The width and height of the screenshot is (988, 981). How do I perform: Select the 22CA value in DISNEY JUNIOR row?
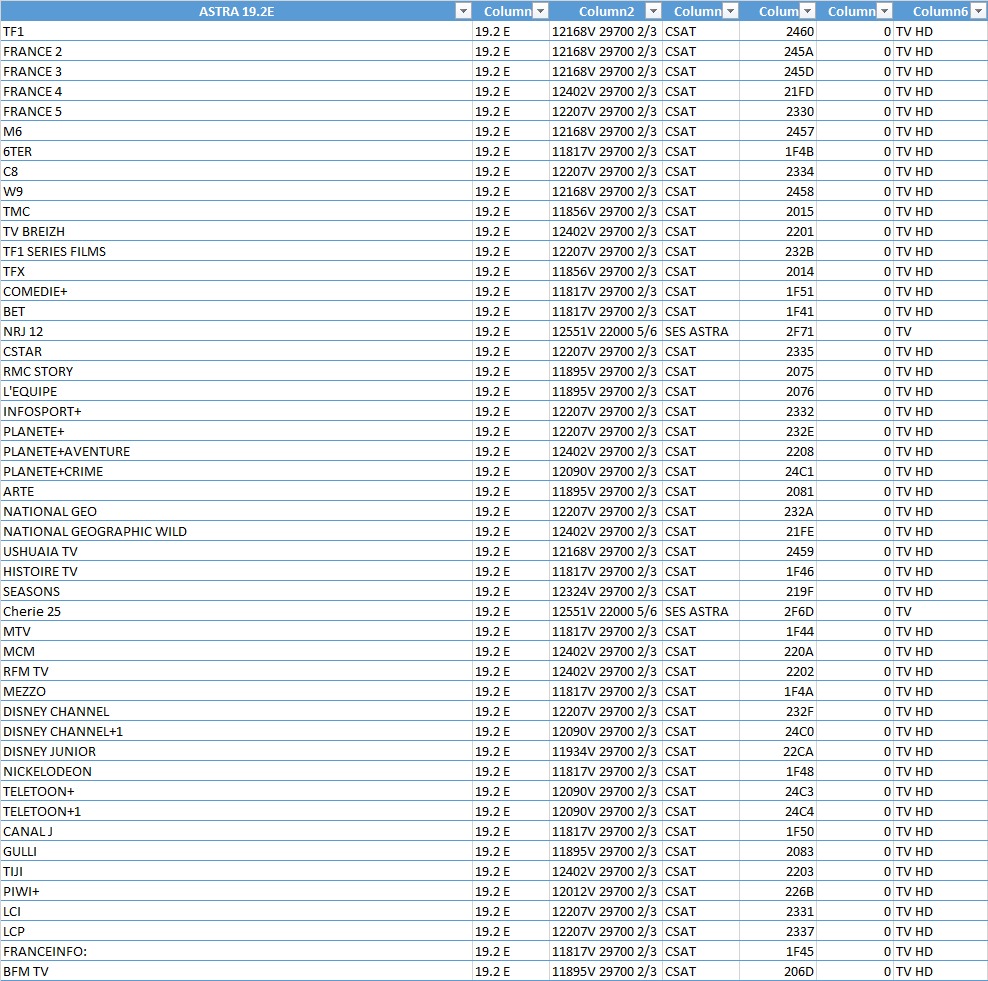pos(778,752)
